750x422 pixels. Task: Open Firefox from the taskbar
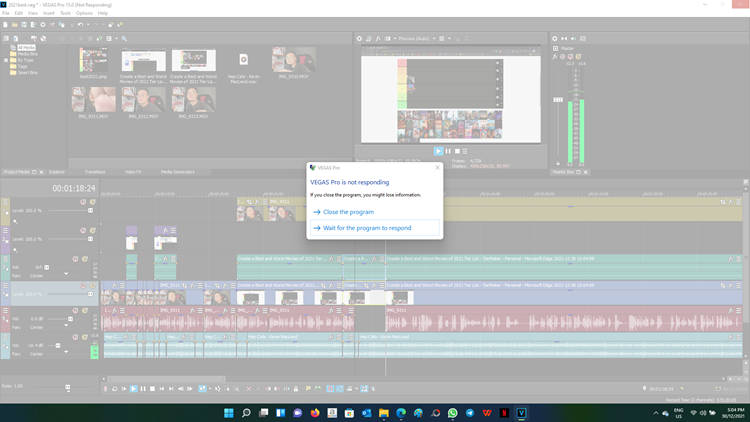point(315,413)
